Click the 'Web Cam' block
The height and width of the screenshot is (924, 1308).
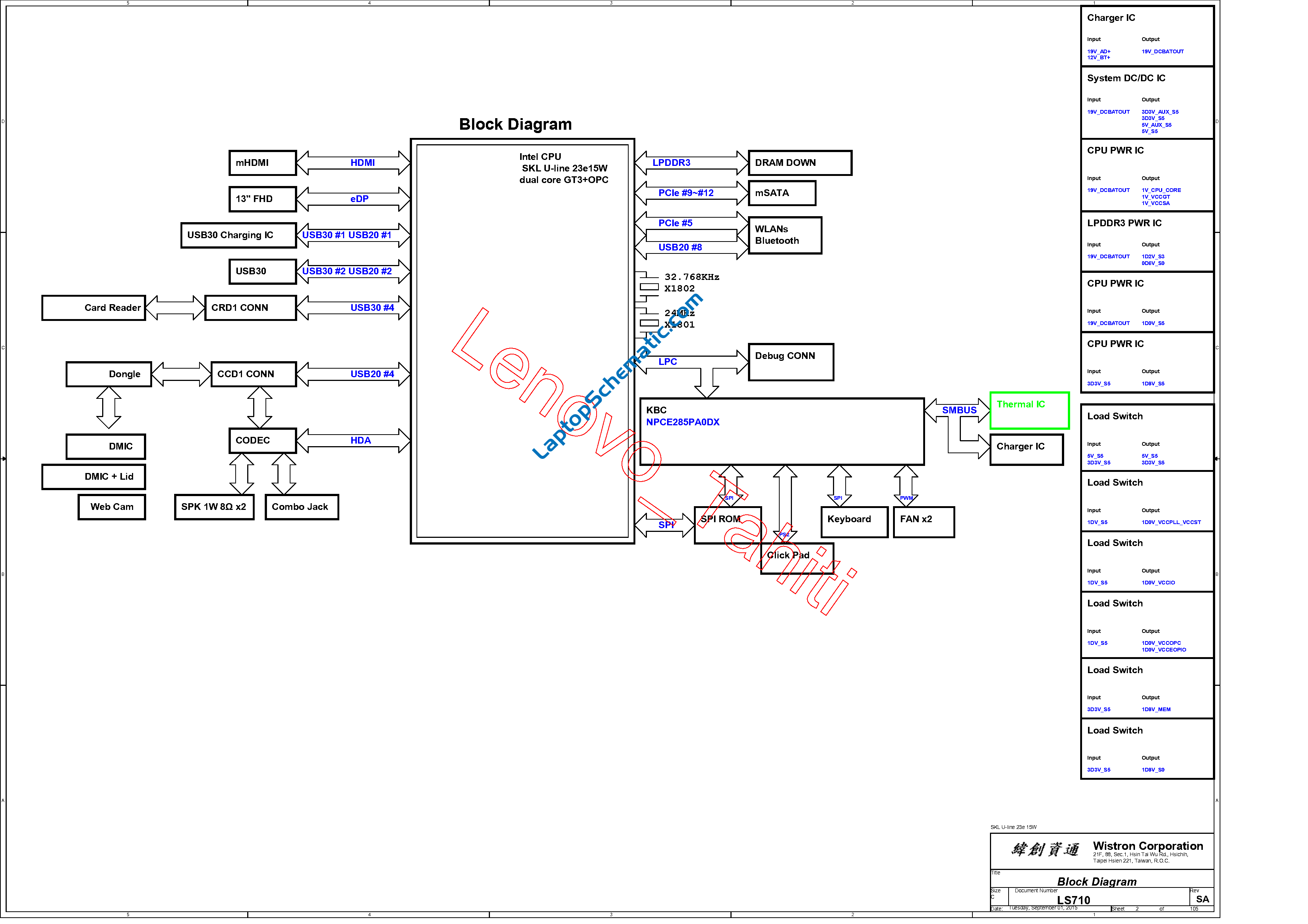click(111, 507)
